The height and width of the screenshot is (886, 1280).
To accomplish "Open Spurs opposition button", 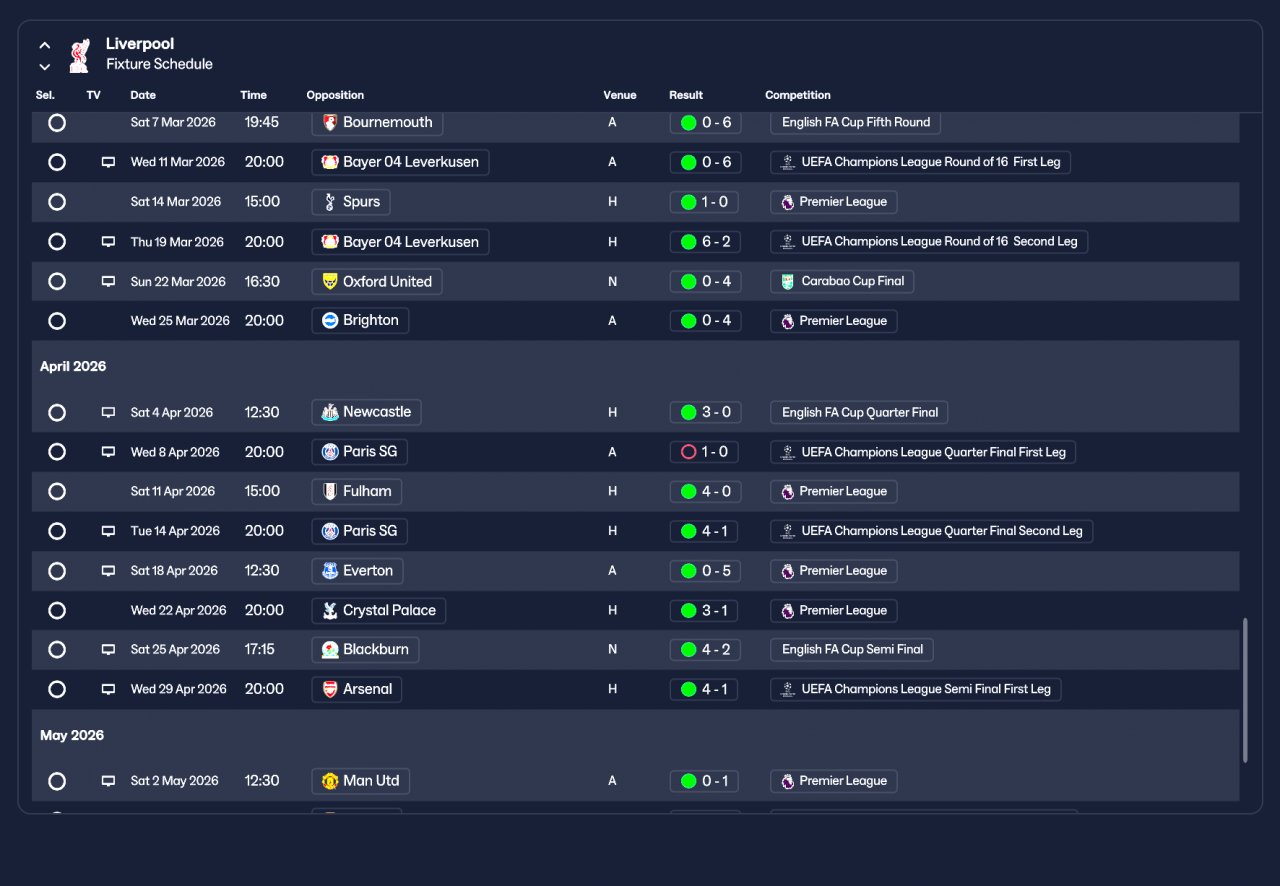I will coord(351,202).
